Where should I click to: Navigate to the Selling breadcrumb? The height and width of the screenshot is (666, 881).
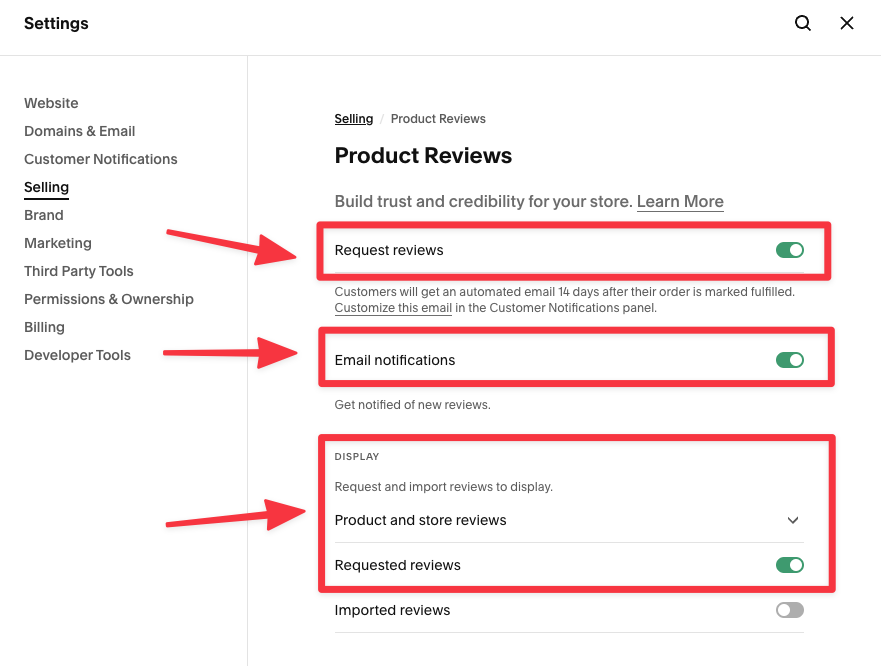353,118
